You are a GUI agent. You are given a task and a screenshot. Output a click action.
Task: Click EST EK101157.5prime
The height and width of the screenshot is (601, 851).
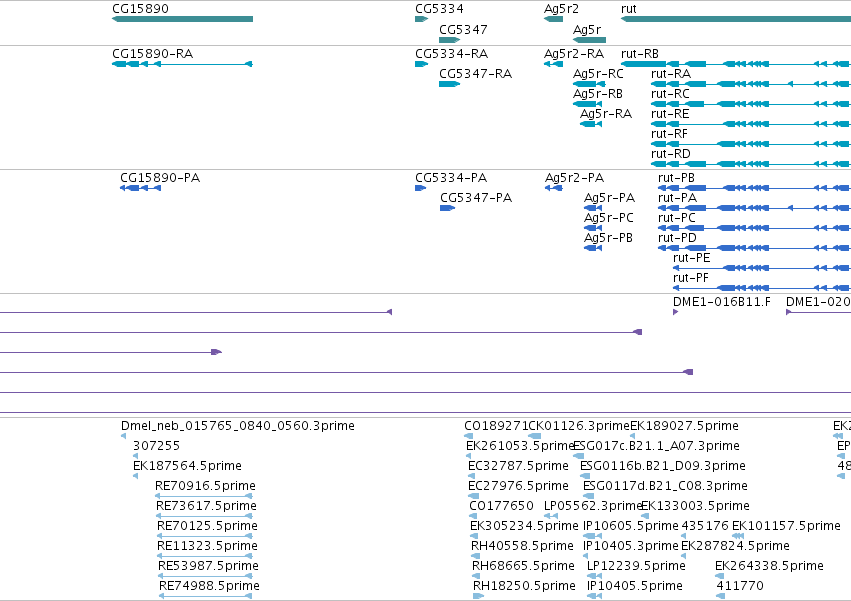pos(786,527)
